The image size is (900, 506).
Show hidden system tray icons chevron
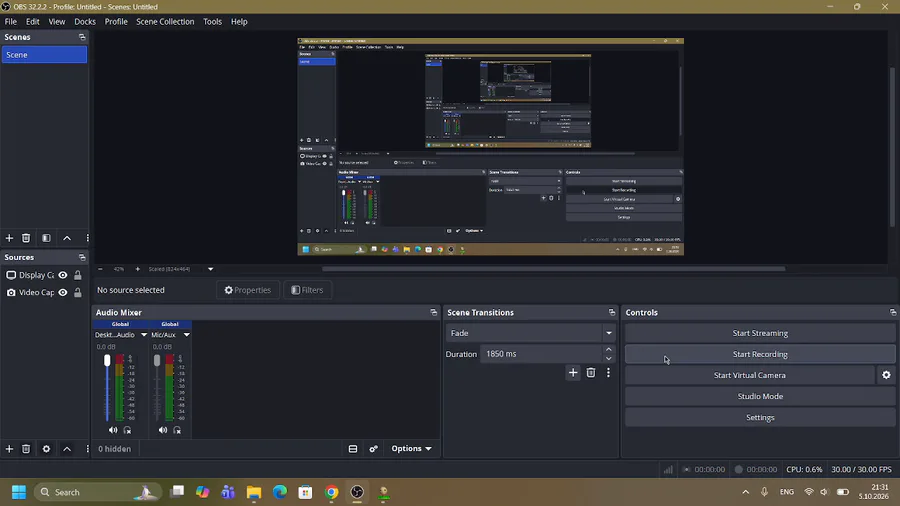point(745,492)
